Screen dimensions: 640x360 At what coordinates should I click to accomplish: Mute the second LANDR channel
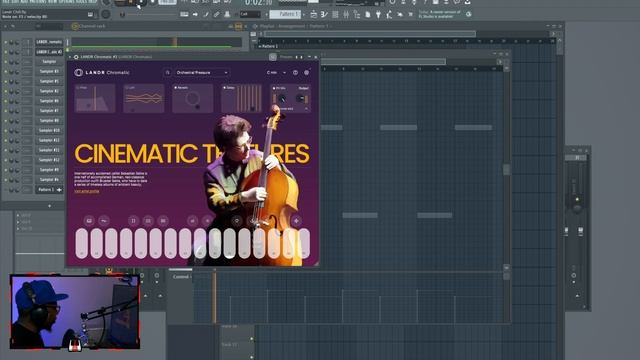pos(6,52)
